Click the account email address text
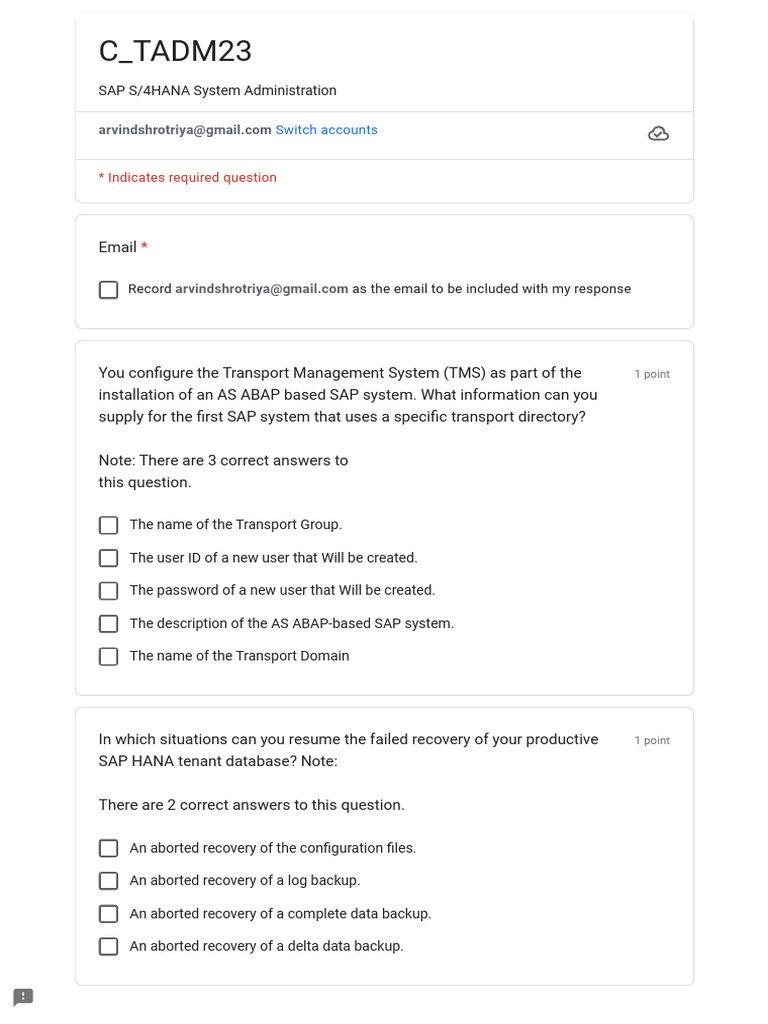 point(185,130)
